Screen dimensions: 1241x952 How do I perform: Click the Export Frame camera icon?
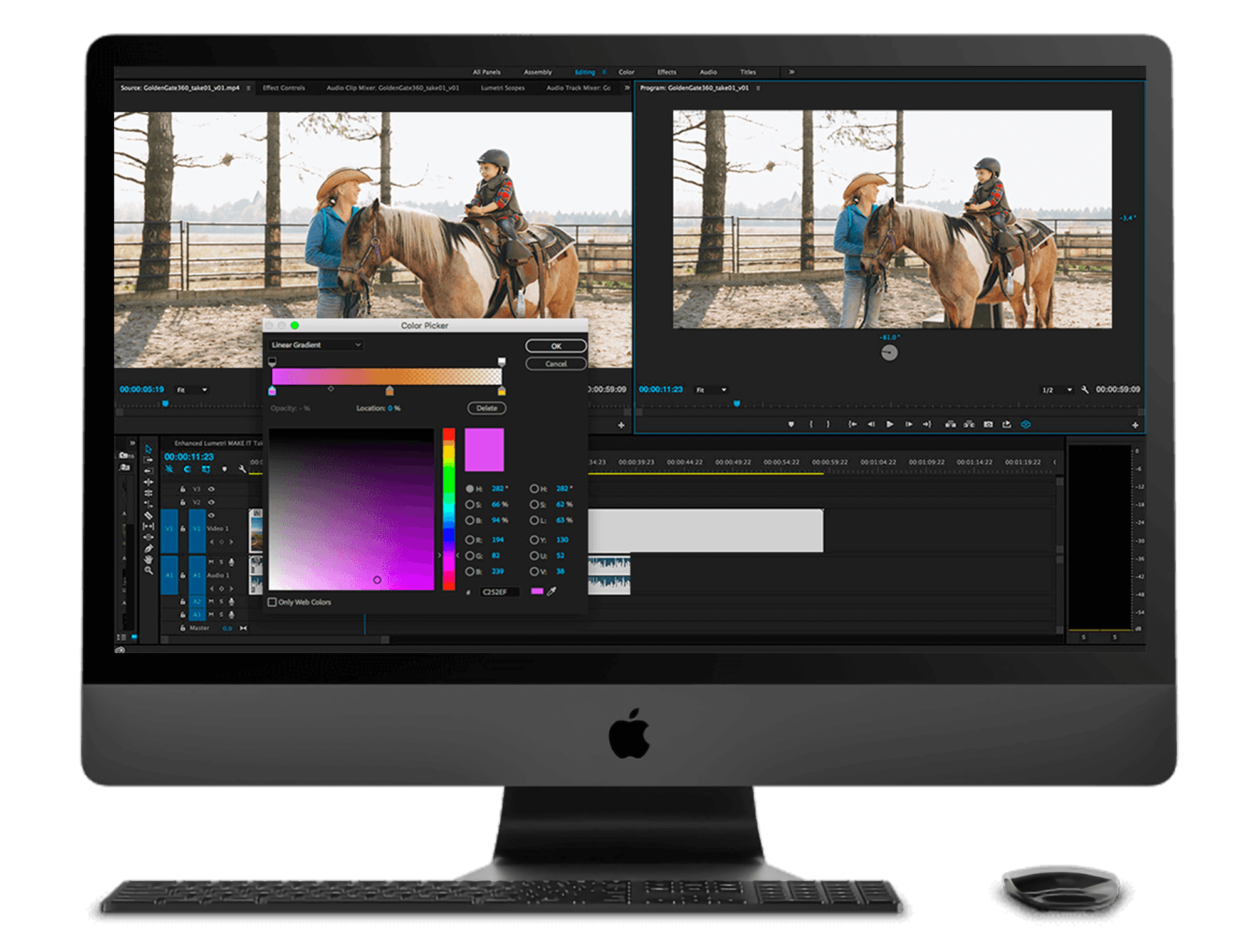click(x=988, y=424)
